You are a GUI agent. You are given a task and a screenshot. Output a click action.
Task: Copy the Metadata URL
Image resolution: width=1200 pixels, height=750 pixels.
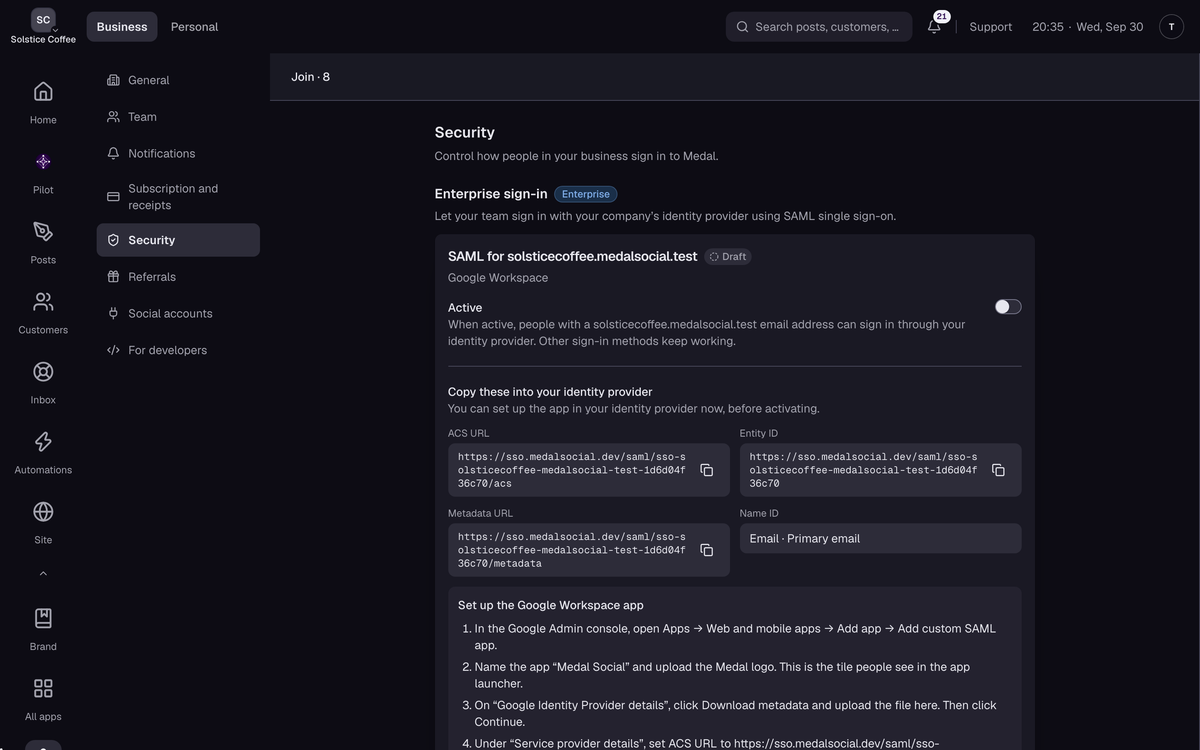tap(706, 550)
